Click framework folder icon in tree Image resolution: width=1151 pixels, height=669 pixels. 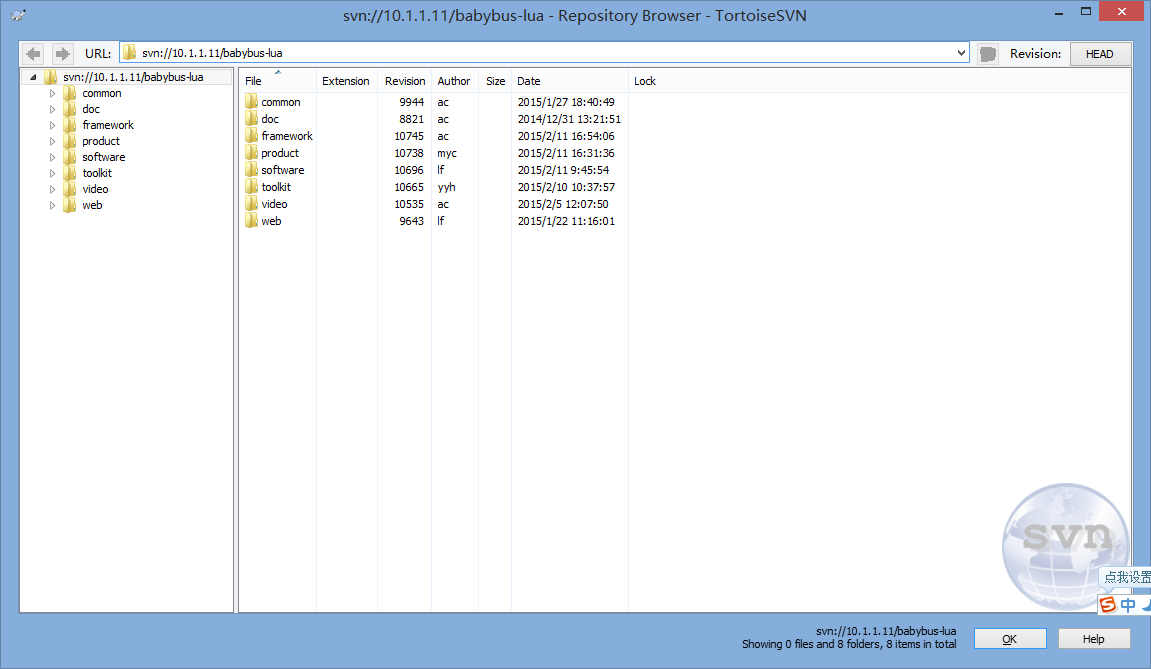(70, 126)
